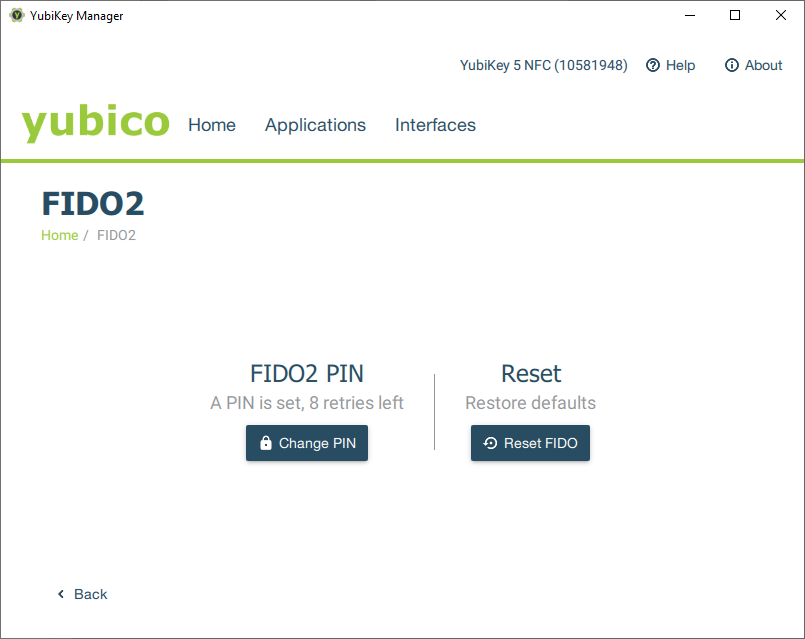Open the Interfaces menu
Screen dimensions: 805x639
coord(435,125)
